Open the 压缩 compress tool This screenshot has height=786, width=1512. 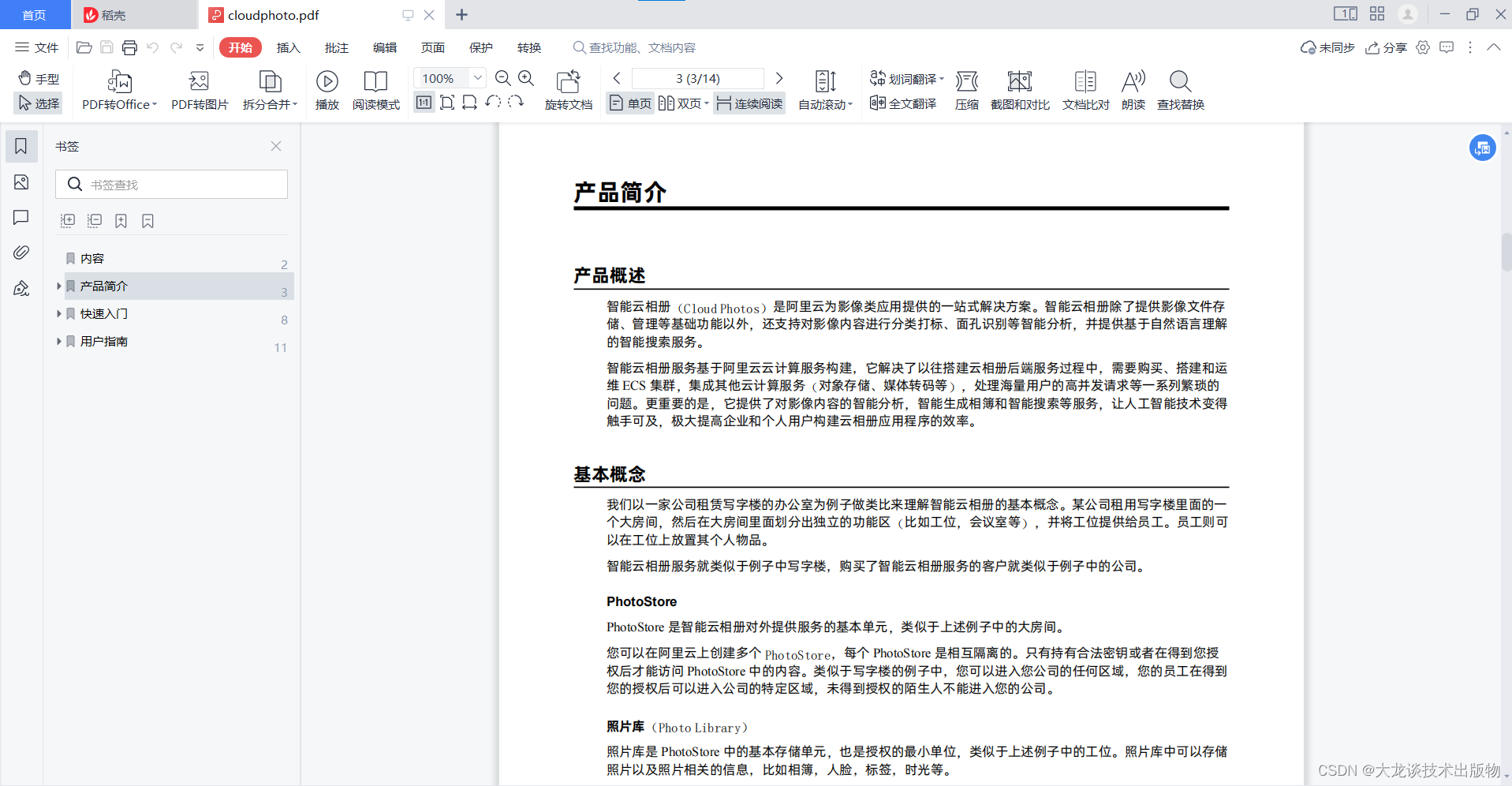tap(966, 82)
